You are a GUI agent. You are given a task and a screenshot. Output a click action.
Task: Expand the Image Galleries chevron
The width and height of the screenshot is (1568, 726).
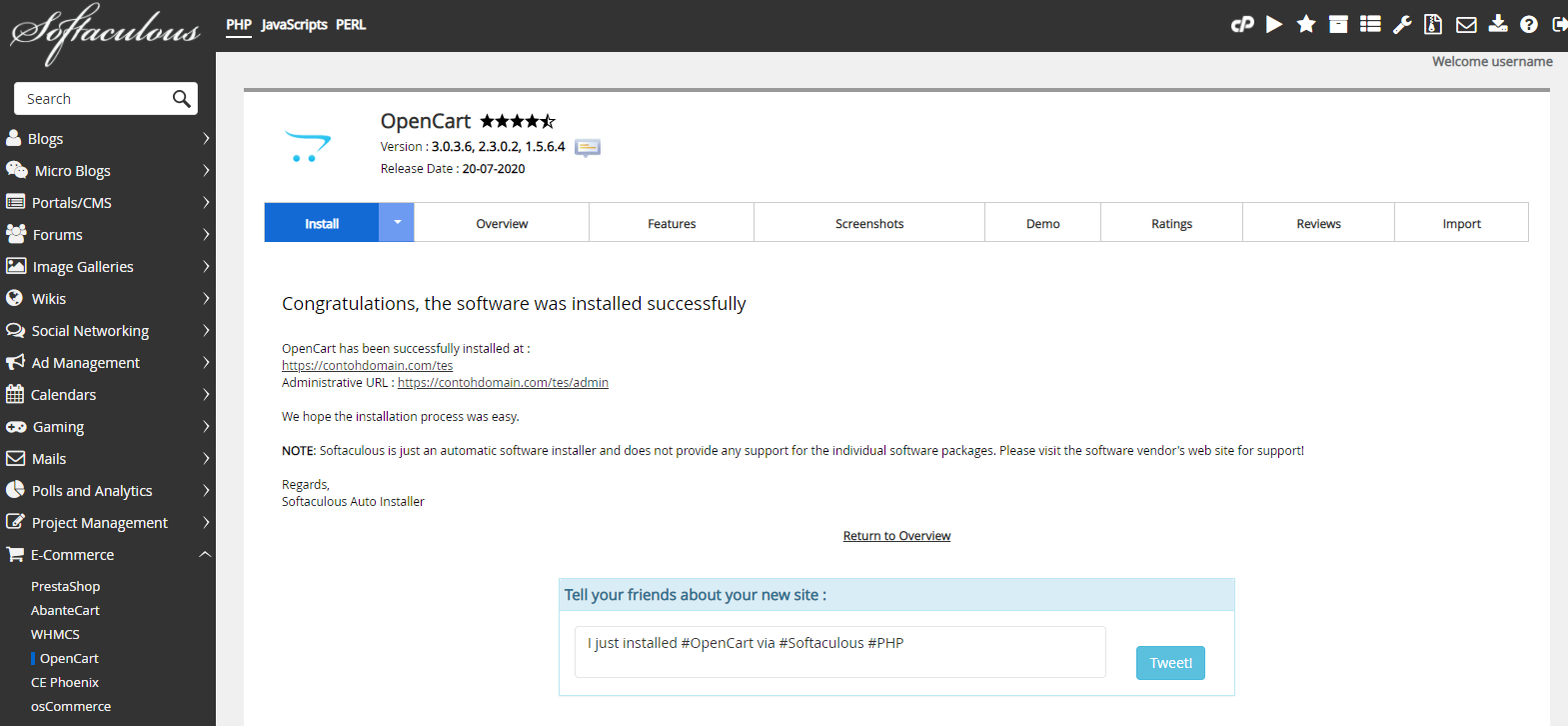tap(206, 266)
